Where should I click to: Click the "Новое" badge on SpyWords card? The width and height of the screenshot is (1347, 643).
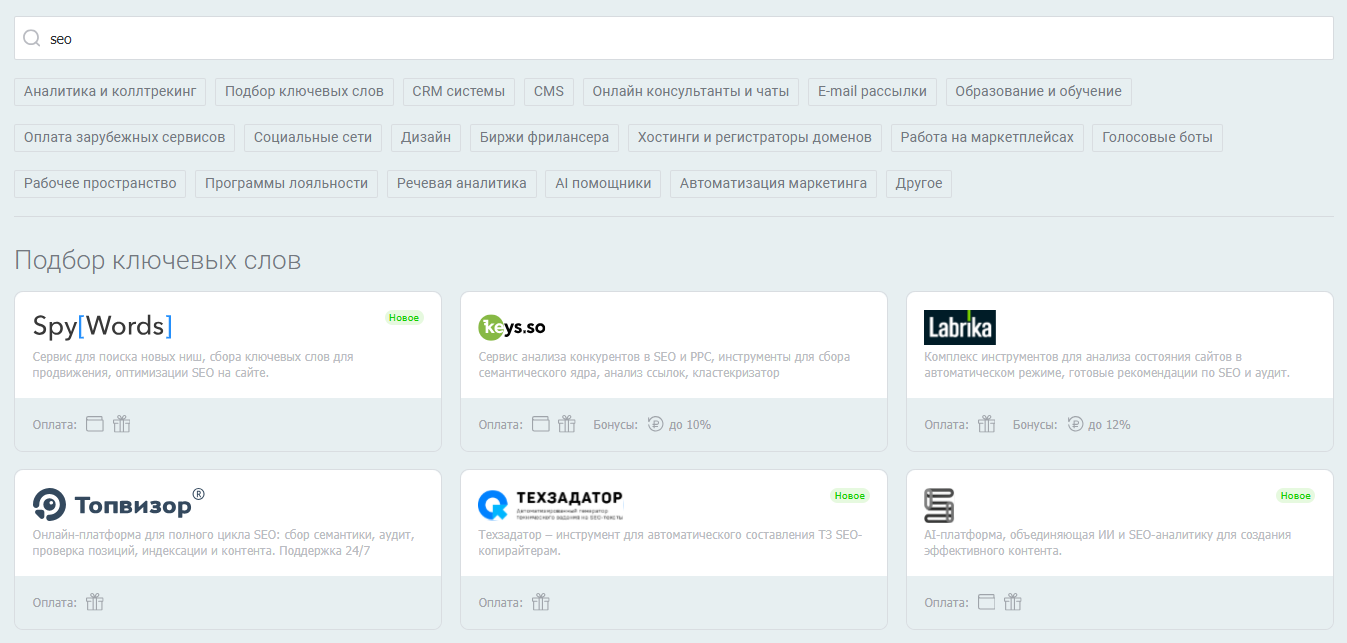click(x=404, y=317)
